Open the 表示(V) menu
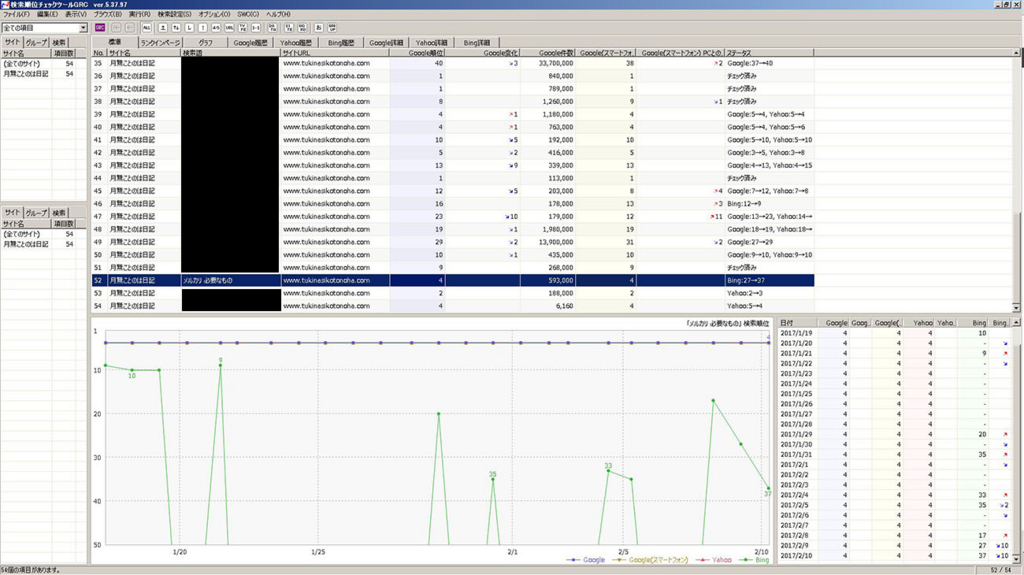Viewport: 1024px width, 575px height. pos(76,14)
